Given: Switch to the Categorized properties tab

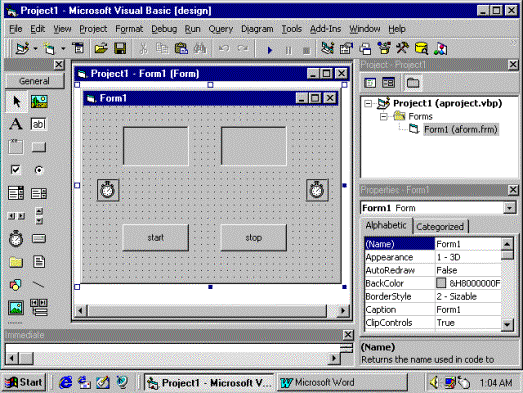Looking at the screenshot, I should [x=440, y=227].
